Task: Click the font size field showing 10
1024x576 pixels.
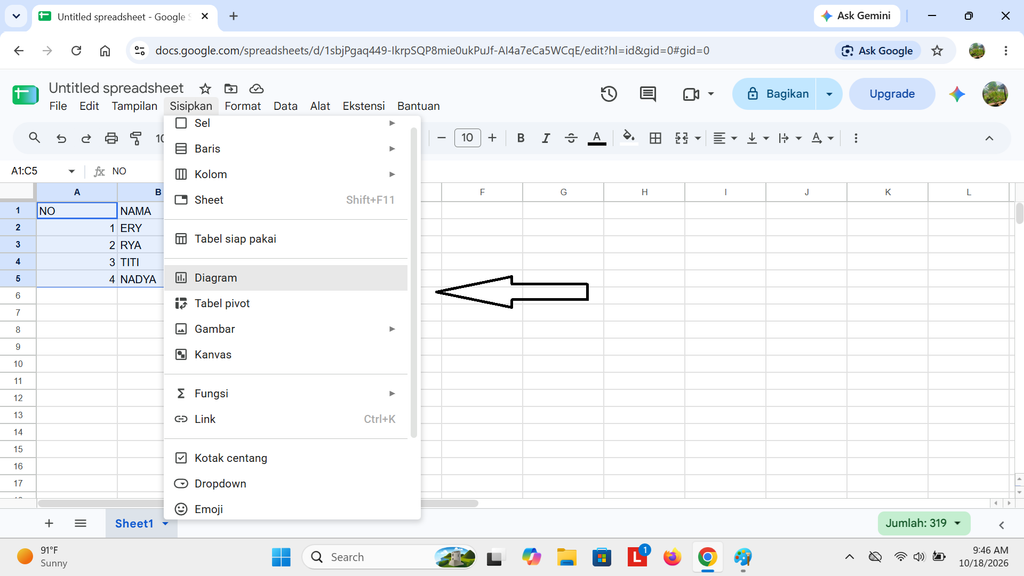Action: click(x=467, y=138)
